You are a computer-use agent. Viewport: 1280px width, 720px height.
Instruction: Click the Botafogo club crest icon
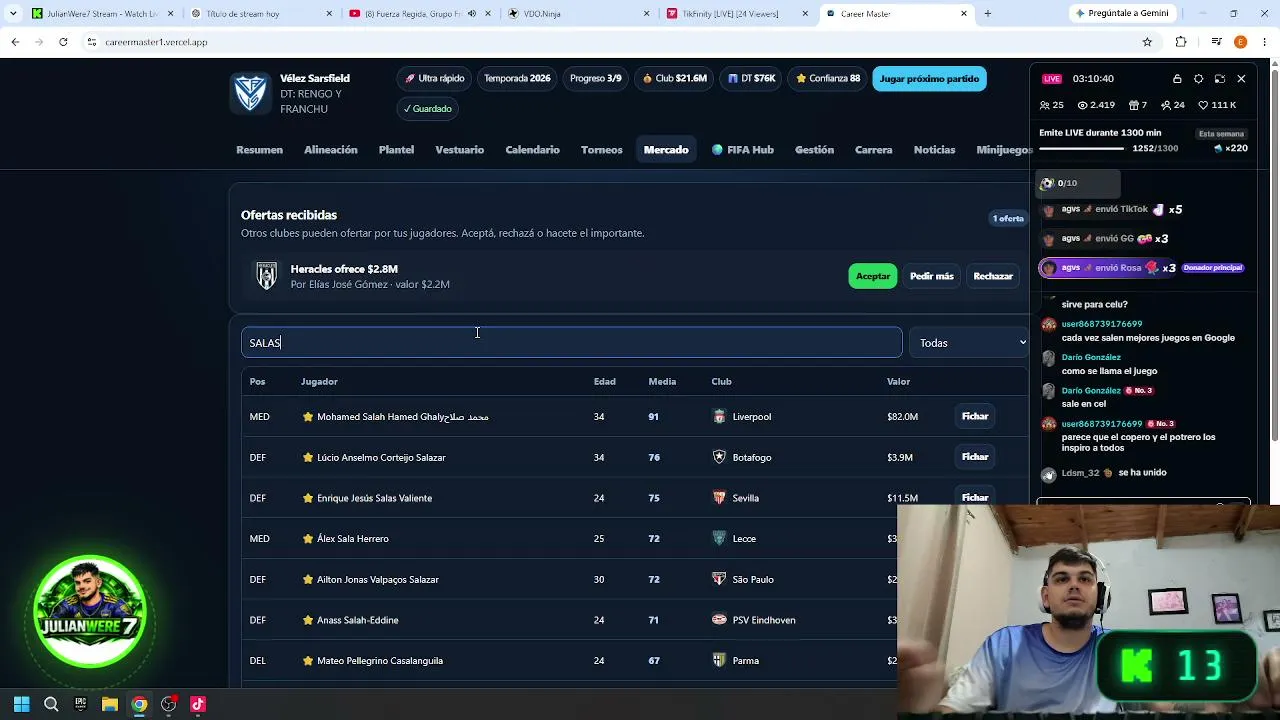[x=719, y=457]
